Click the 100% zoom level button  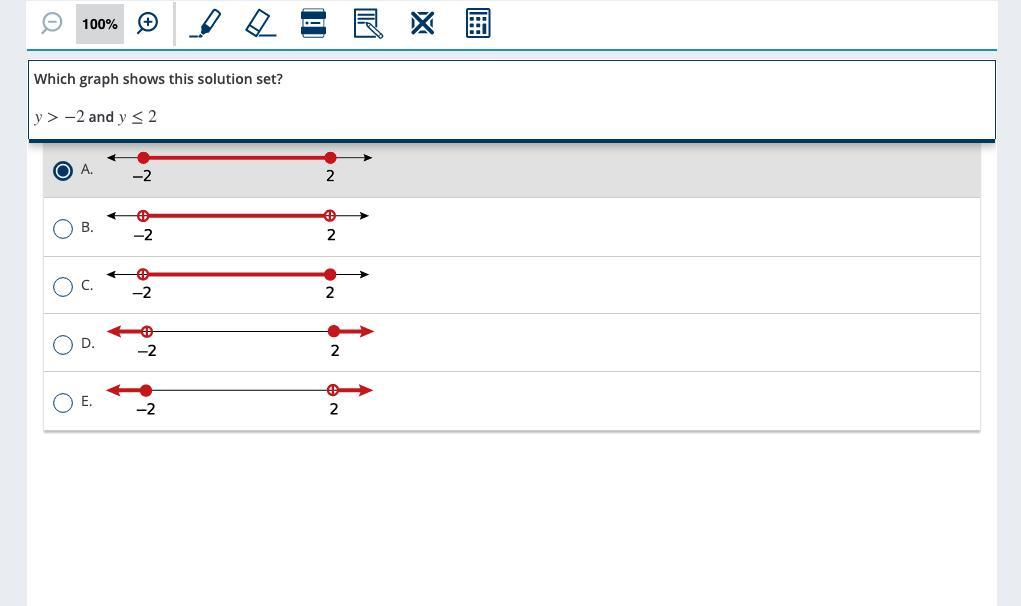(x=100, y=23)
